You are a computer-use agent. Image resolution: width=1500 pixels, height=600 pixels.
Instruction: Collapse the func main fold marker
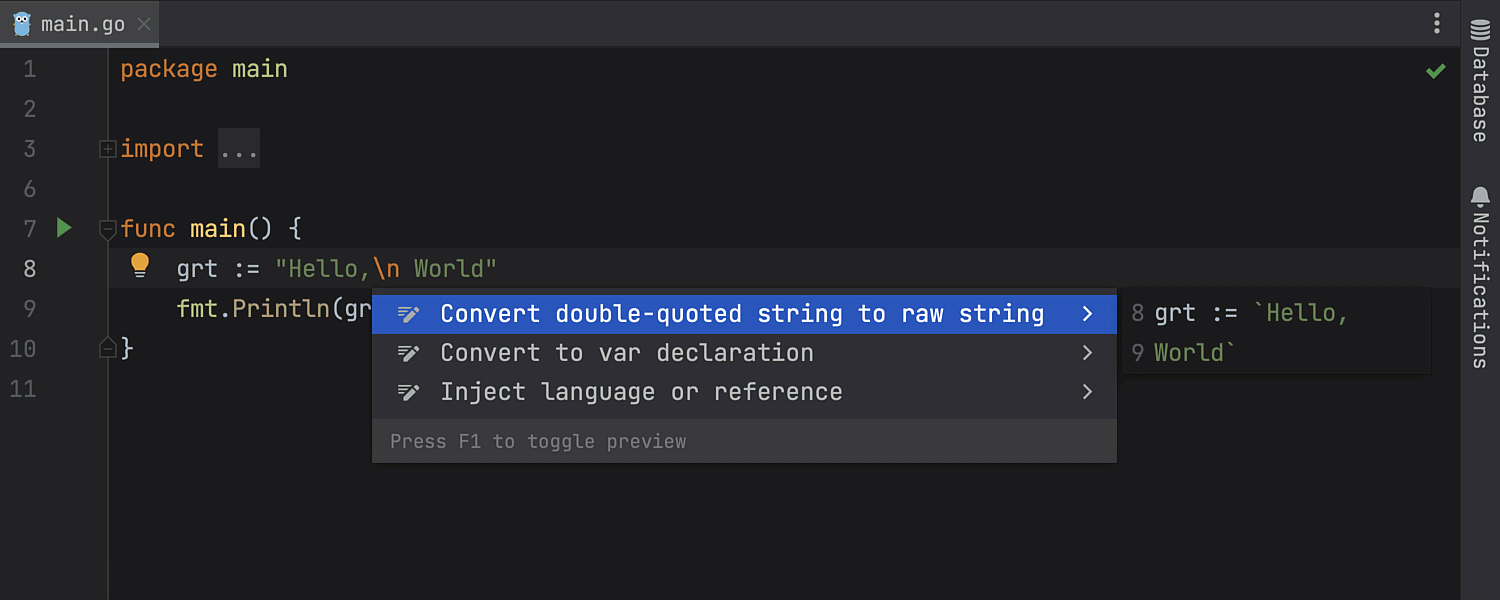(x=107, y=229)
